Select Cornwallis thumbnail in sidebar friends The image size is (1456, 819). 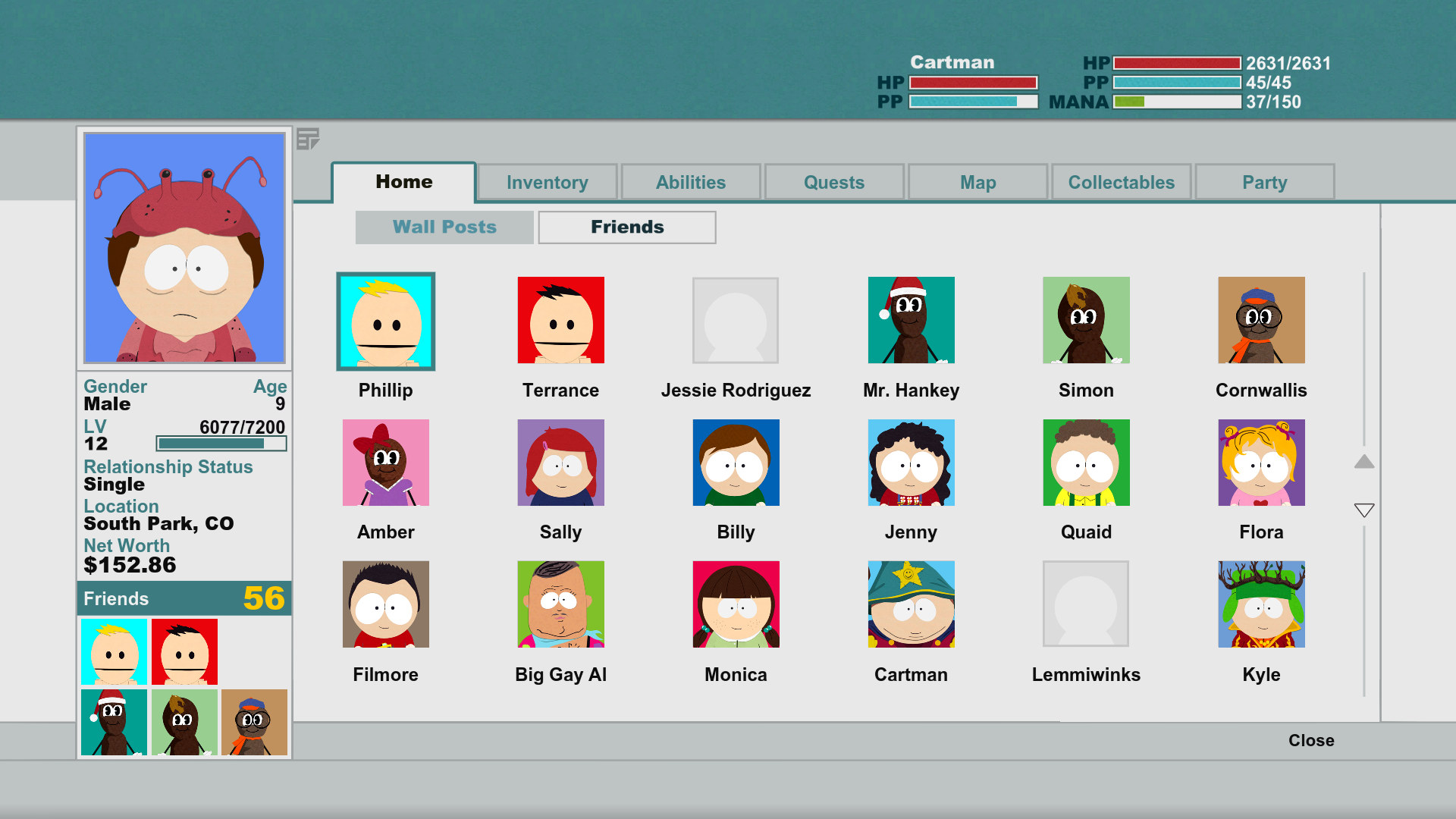click(x=254, y=722)
